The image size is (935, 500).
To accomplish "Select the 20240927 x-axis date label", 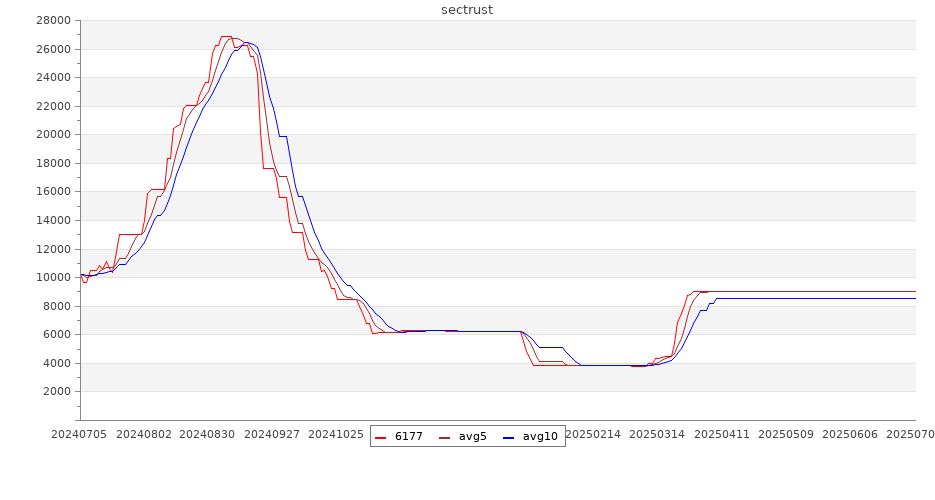I will coord(272,435).
